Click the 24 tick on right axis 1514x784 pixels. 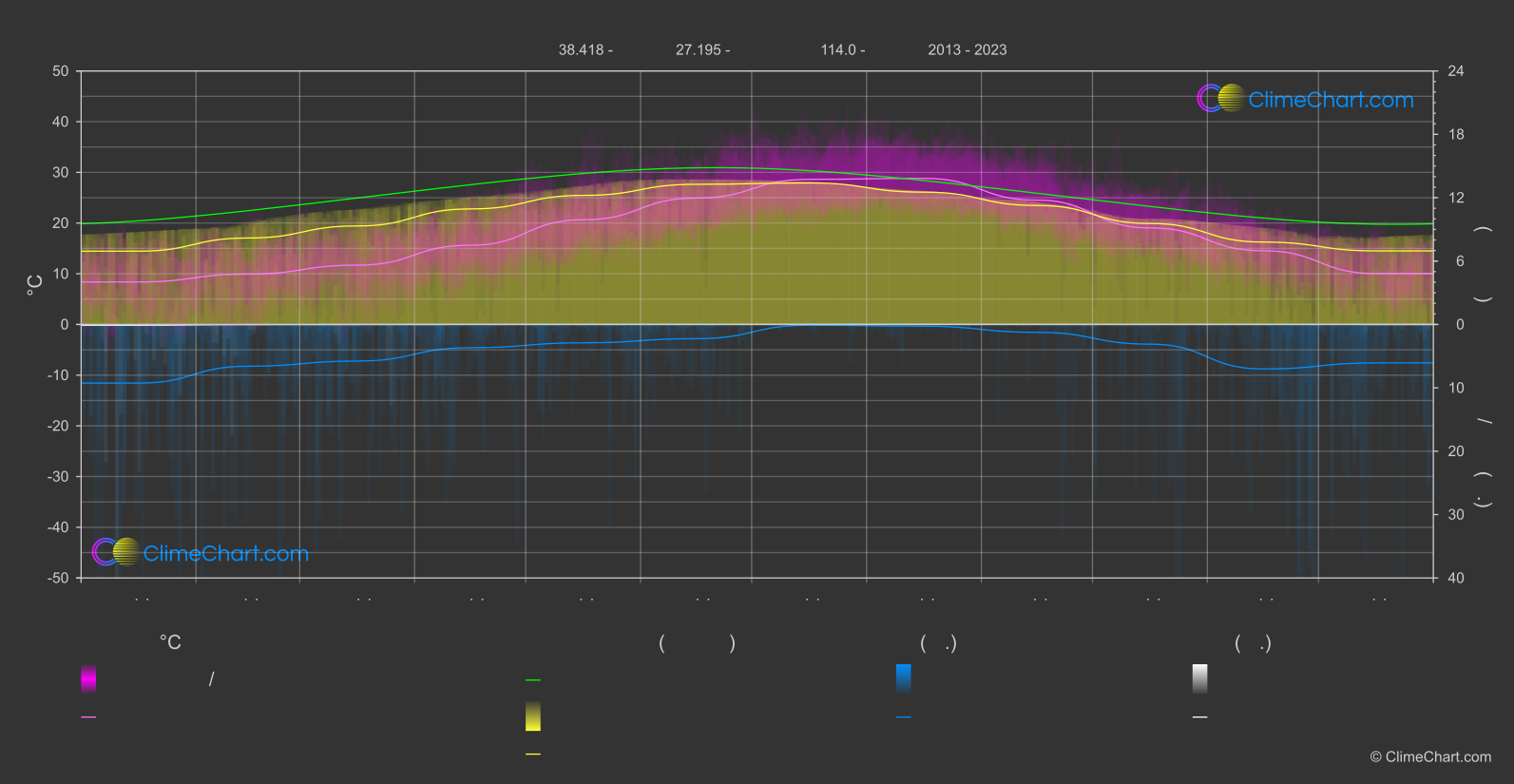(1456, 71)
